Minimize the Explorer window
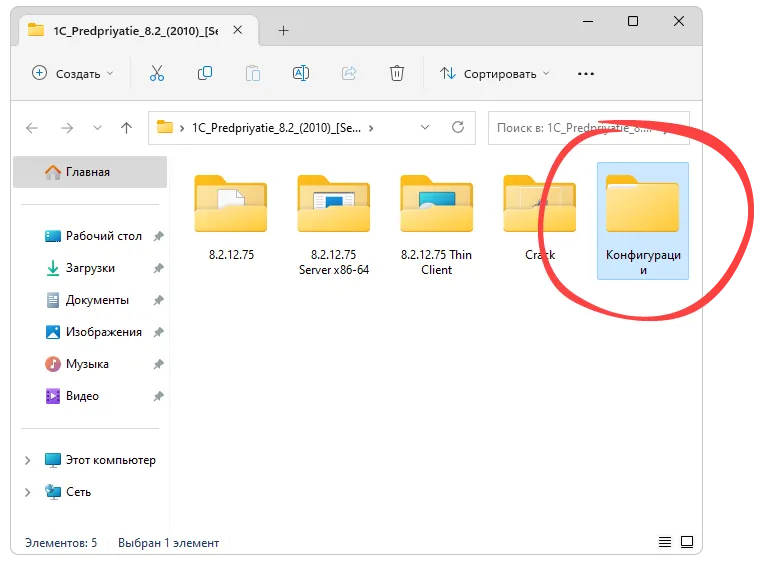Viewport: 774px width, 564px height. point(588,21)
